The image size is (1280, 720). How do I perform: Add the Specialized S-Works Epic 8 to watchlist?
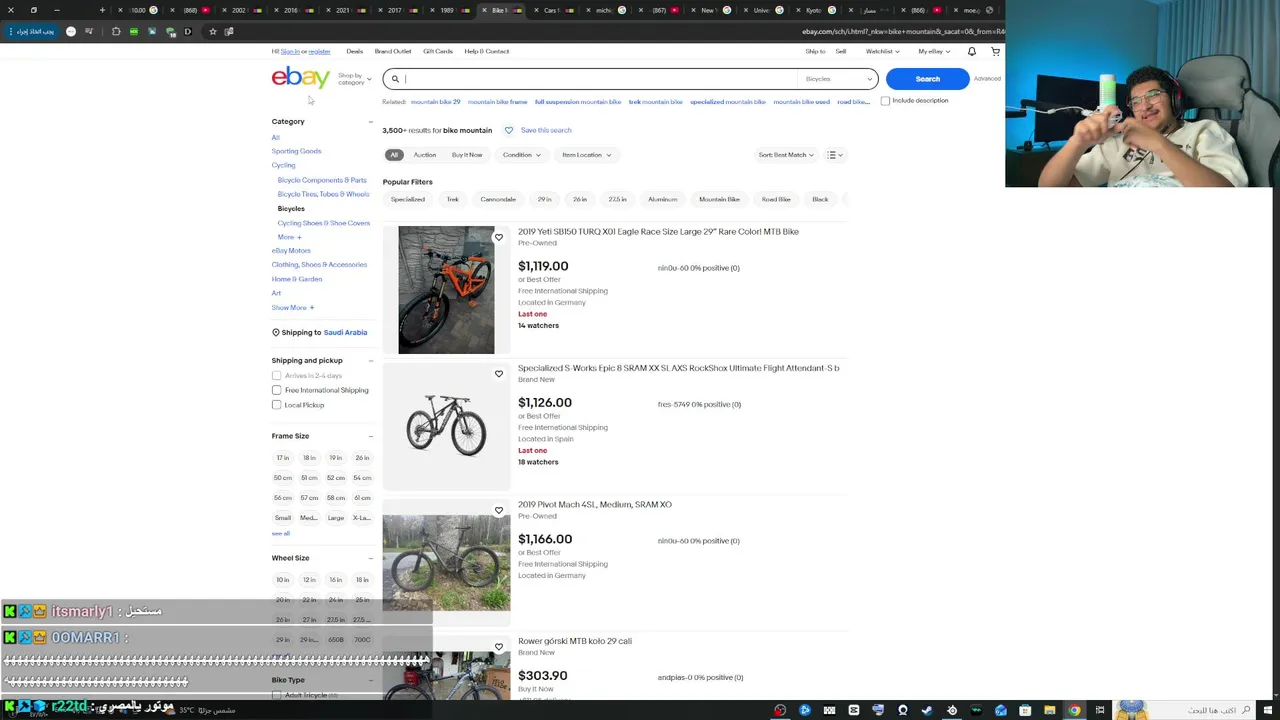(498, 374)
